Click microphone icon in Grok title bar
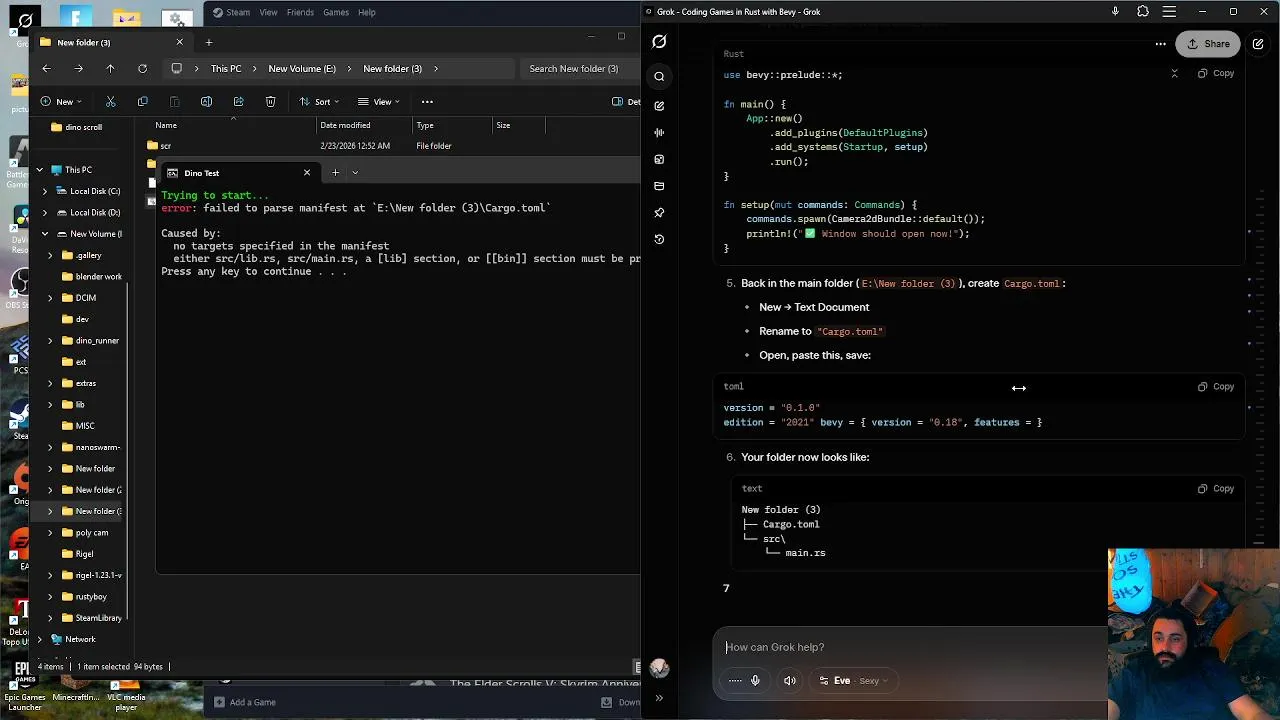Viewport: 1280px width, 720px height. [1115, 12]
